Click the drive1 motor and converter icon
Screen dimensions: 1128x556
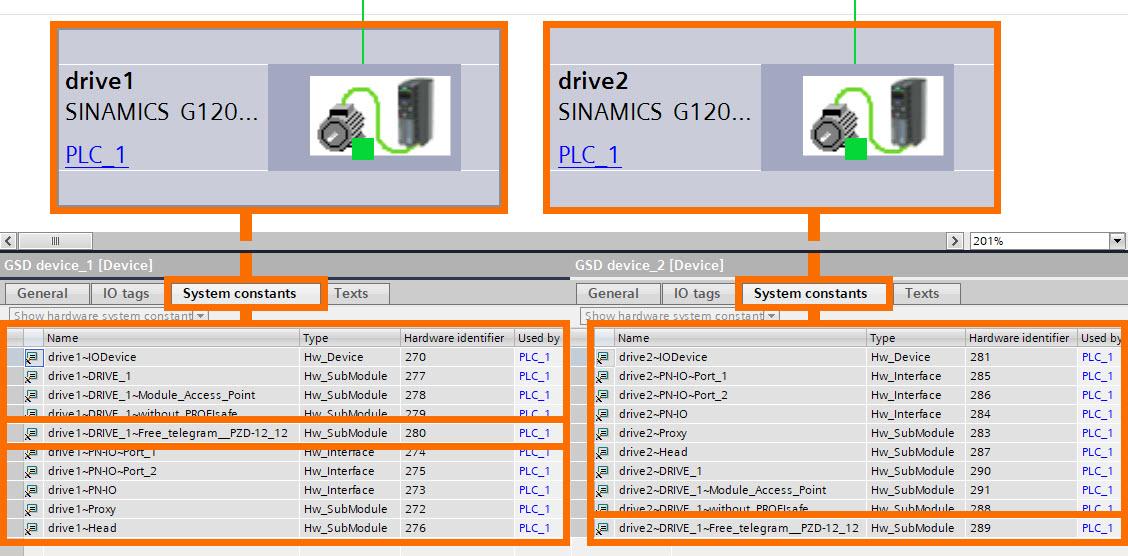(x=380, y=116)
